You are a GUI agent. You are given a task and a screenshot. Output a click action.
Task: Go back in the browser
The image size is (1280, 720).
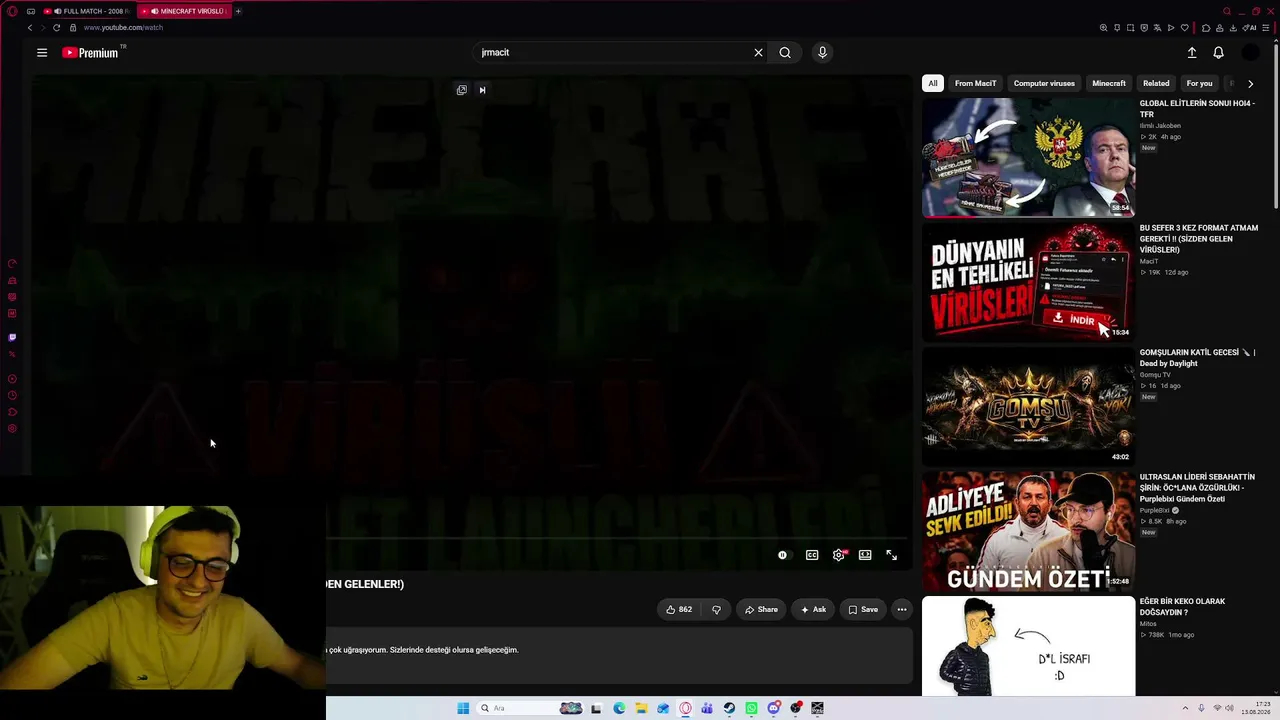point(30,28)
